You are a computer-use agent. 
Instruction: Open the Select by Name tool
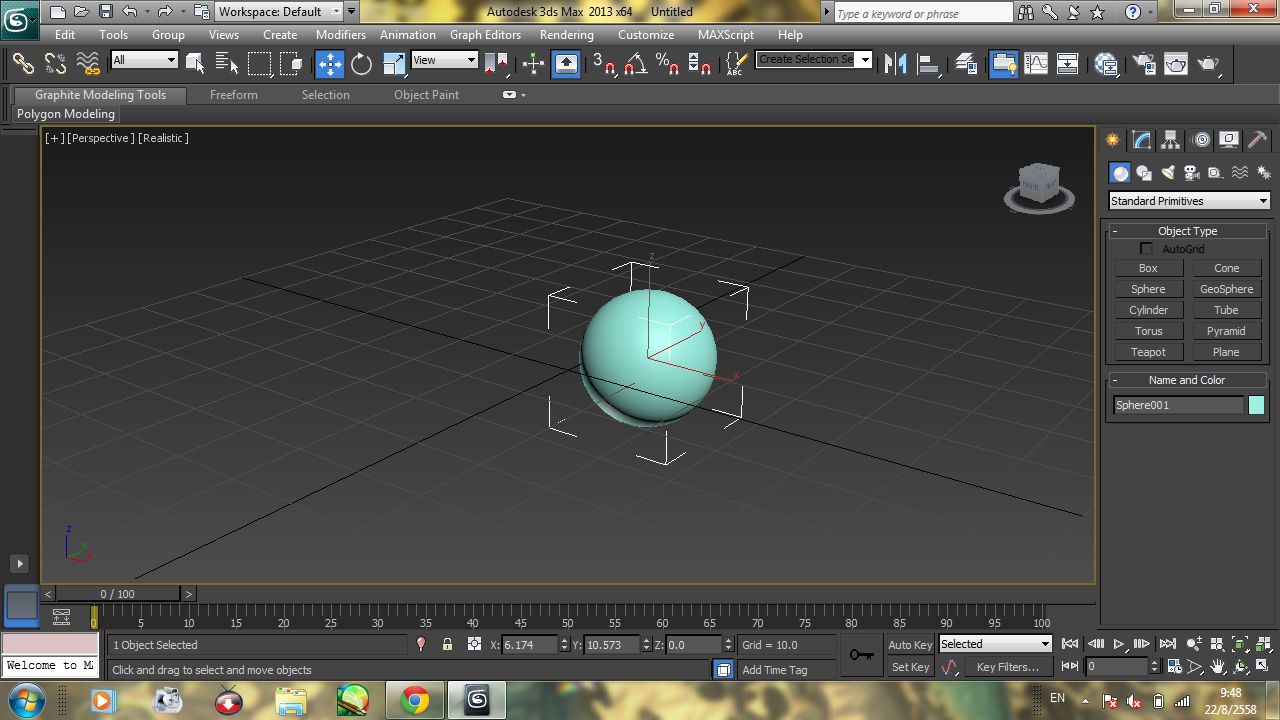coord(227,64)
